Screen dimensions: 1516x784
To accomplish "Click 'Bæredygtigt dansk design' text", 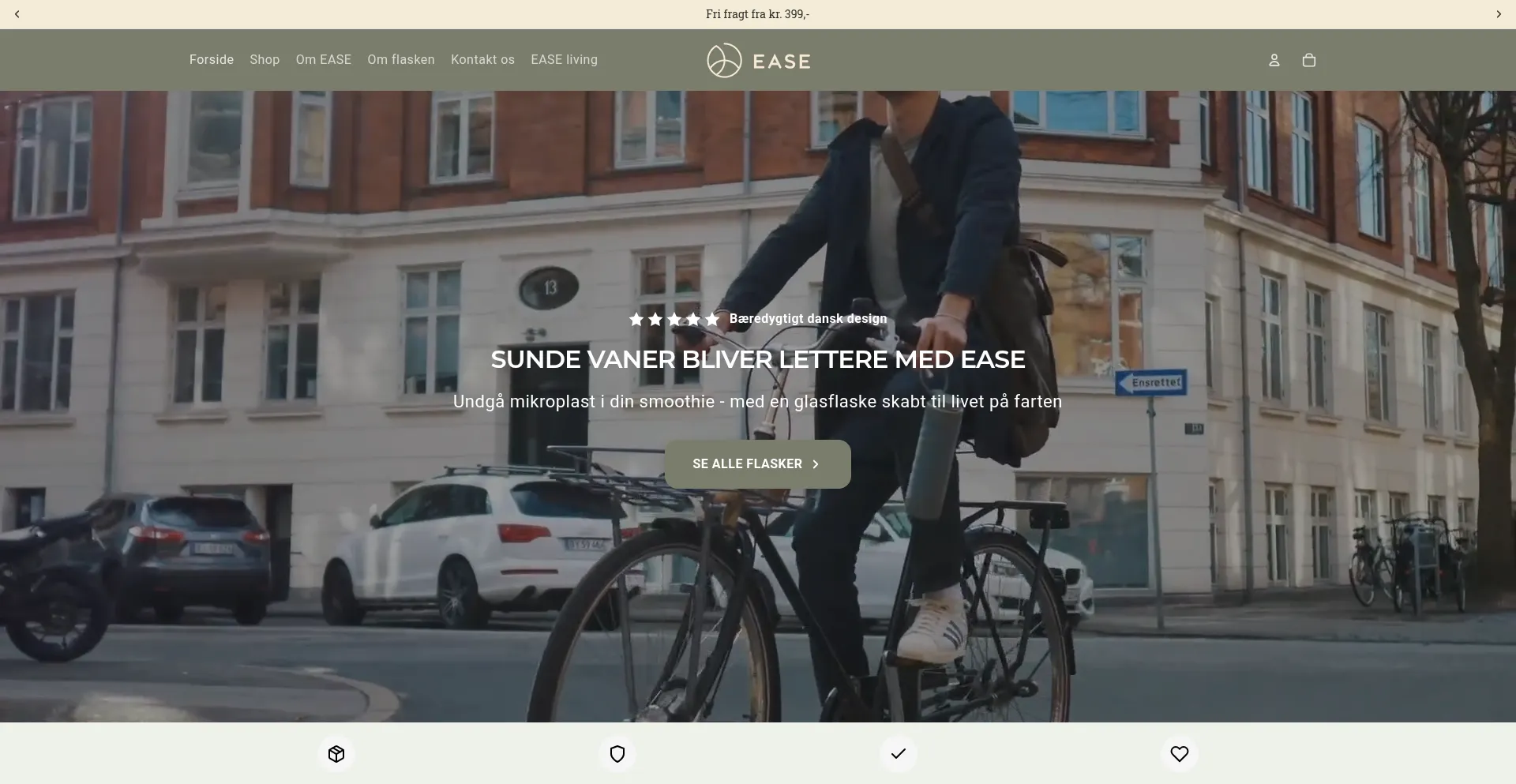I will coord(809,319).
